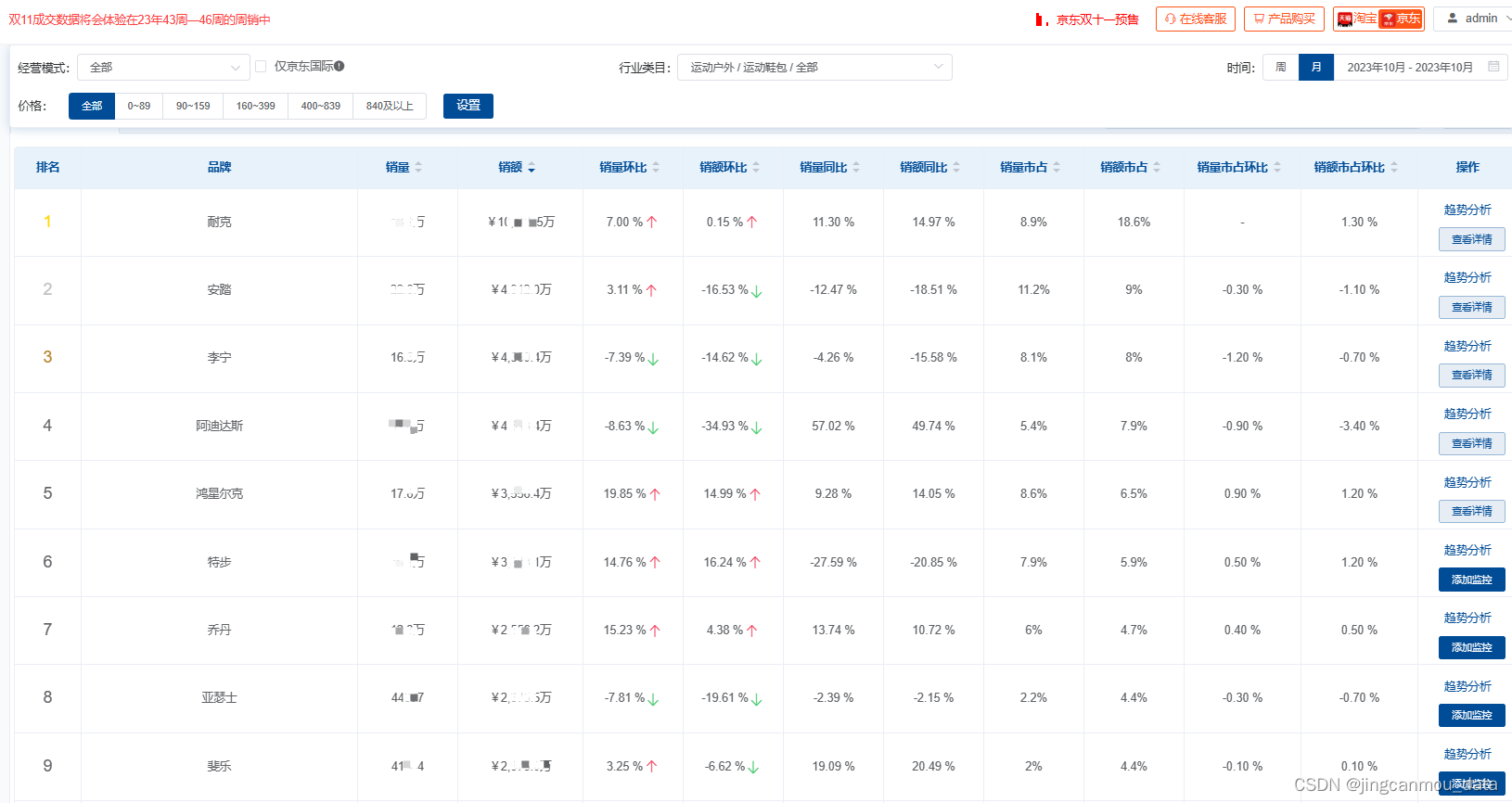Open 趋势分析 for 乔丹
Screen dimensions: 1512x803
pyautogui.click(x=1467, y=618)
